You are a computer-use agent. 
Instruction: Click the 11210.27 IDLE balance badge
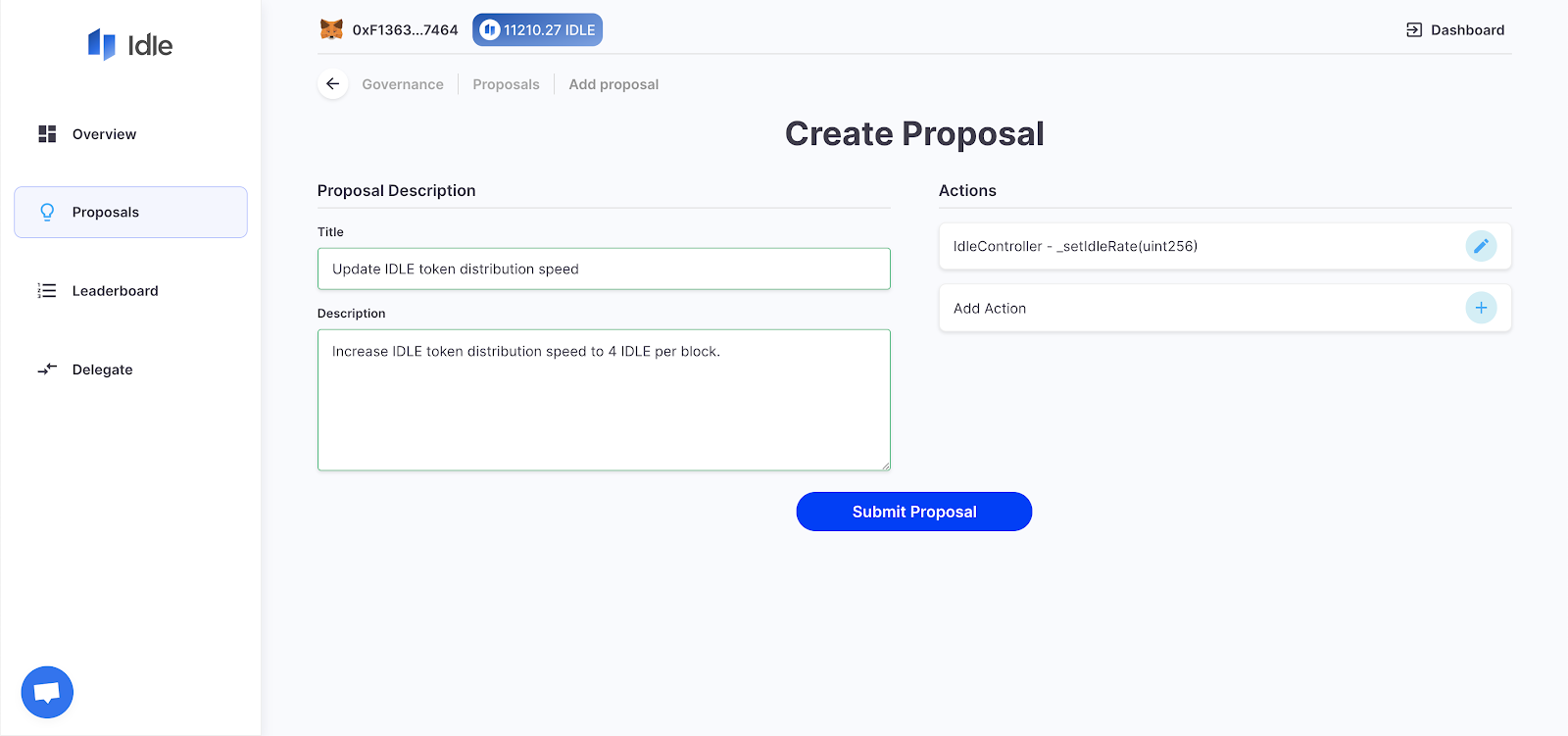point(537,29)
